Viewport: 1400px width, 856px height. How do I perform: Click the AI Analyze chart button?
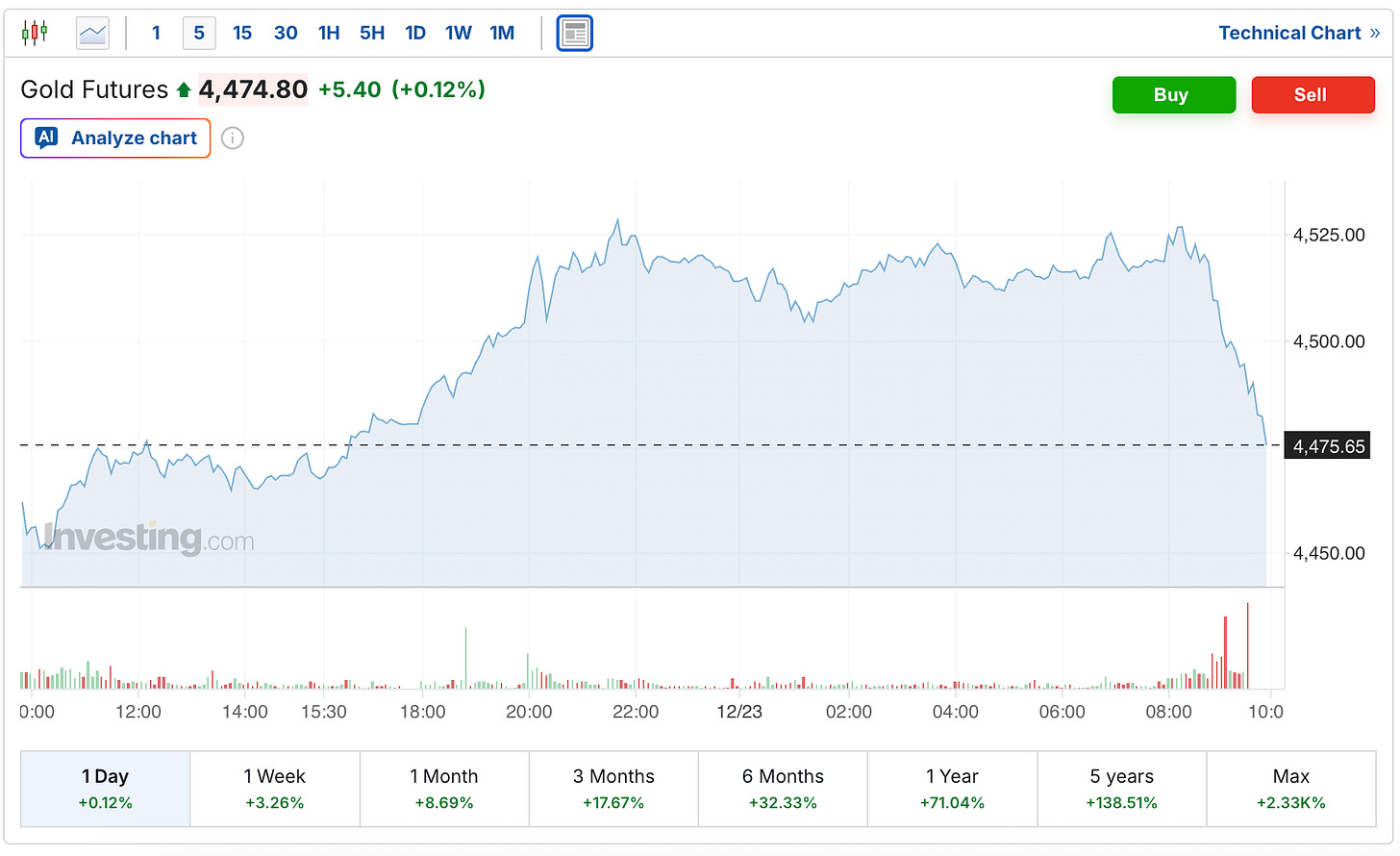pos(115,138)
